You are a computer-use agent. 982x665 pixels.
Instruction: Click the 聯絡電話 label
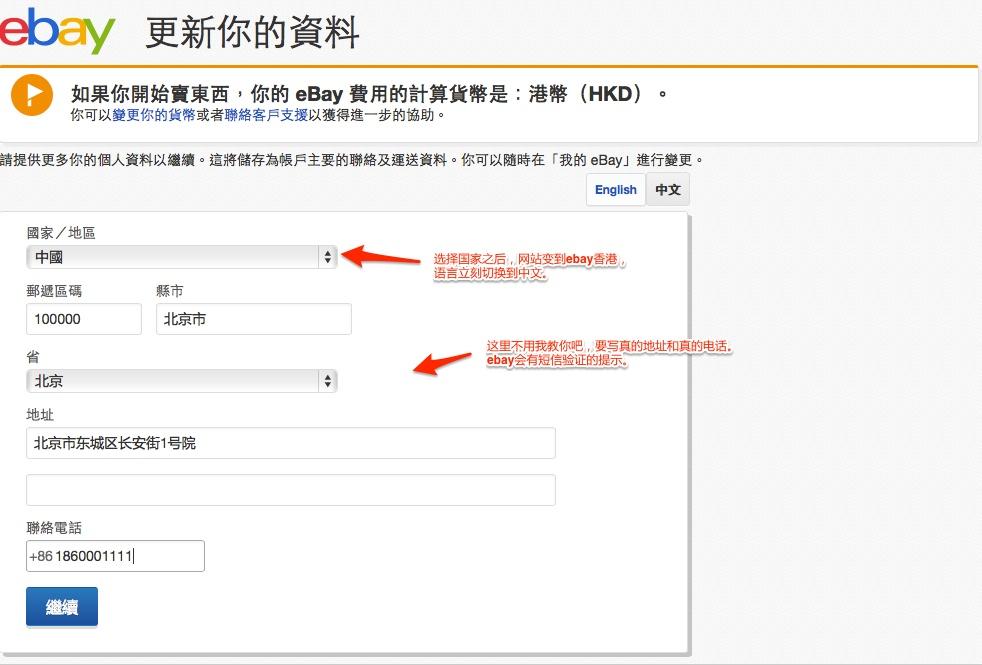point(54,528)
